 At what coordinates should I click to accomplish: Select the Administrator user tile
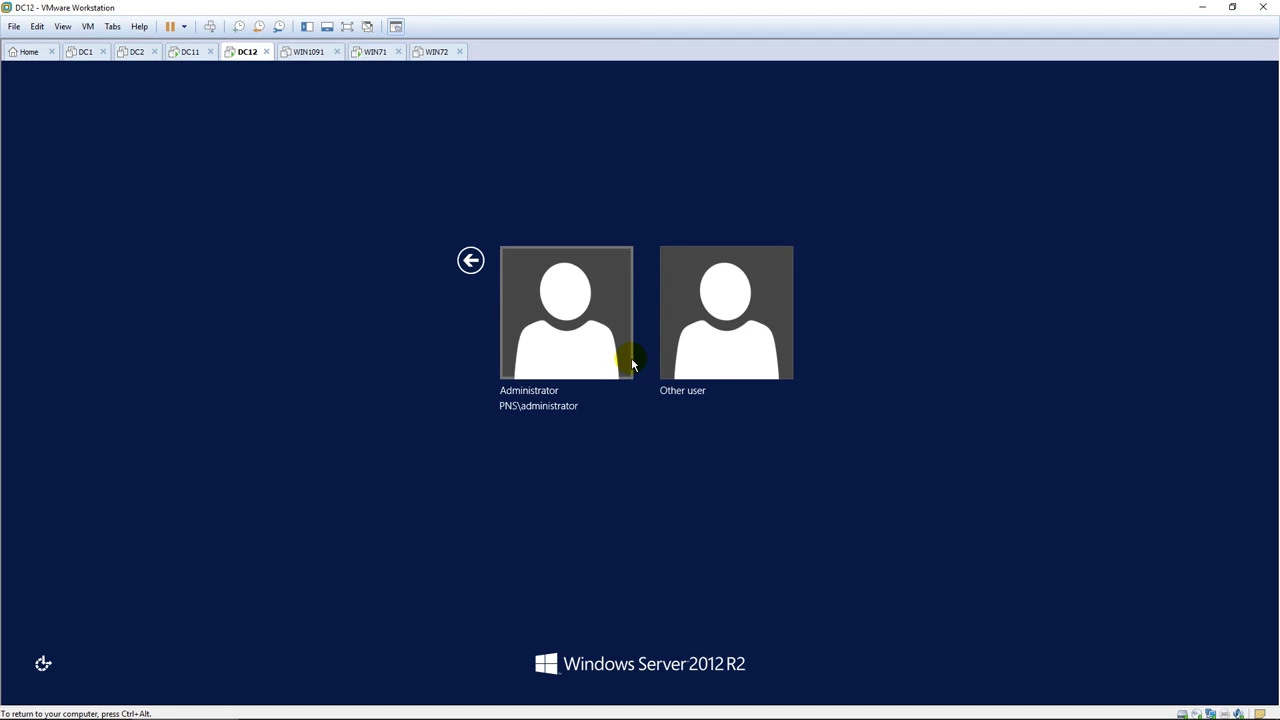point(566,312)
